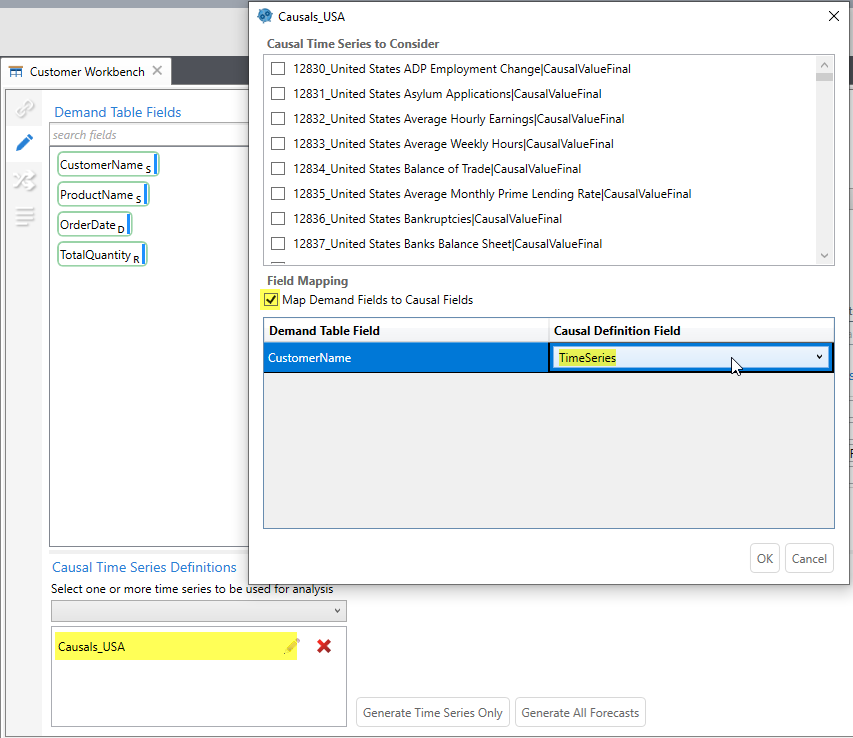Click the list lines icon in sidebar
Viewport: 853px width, 738px height.
pyautogui.click(x=25, y=217)
